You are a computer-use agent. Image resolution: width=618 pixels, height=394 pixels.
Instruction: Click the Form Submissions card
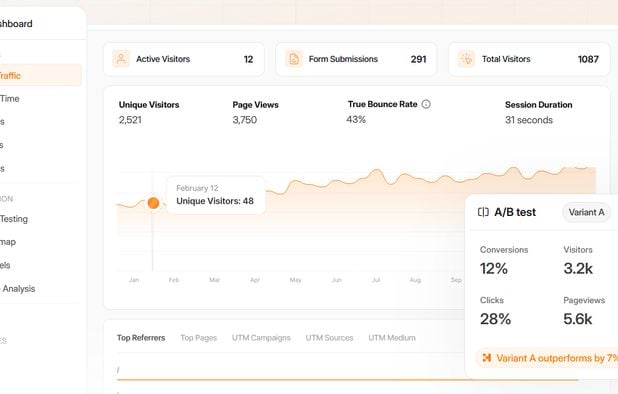pyautogui.click(x=356, y=59)
